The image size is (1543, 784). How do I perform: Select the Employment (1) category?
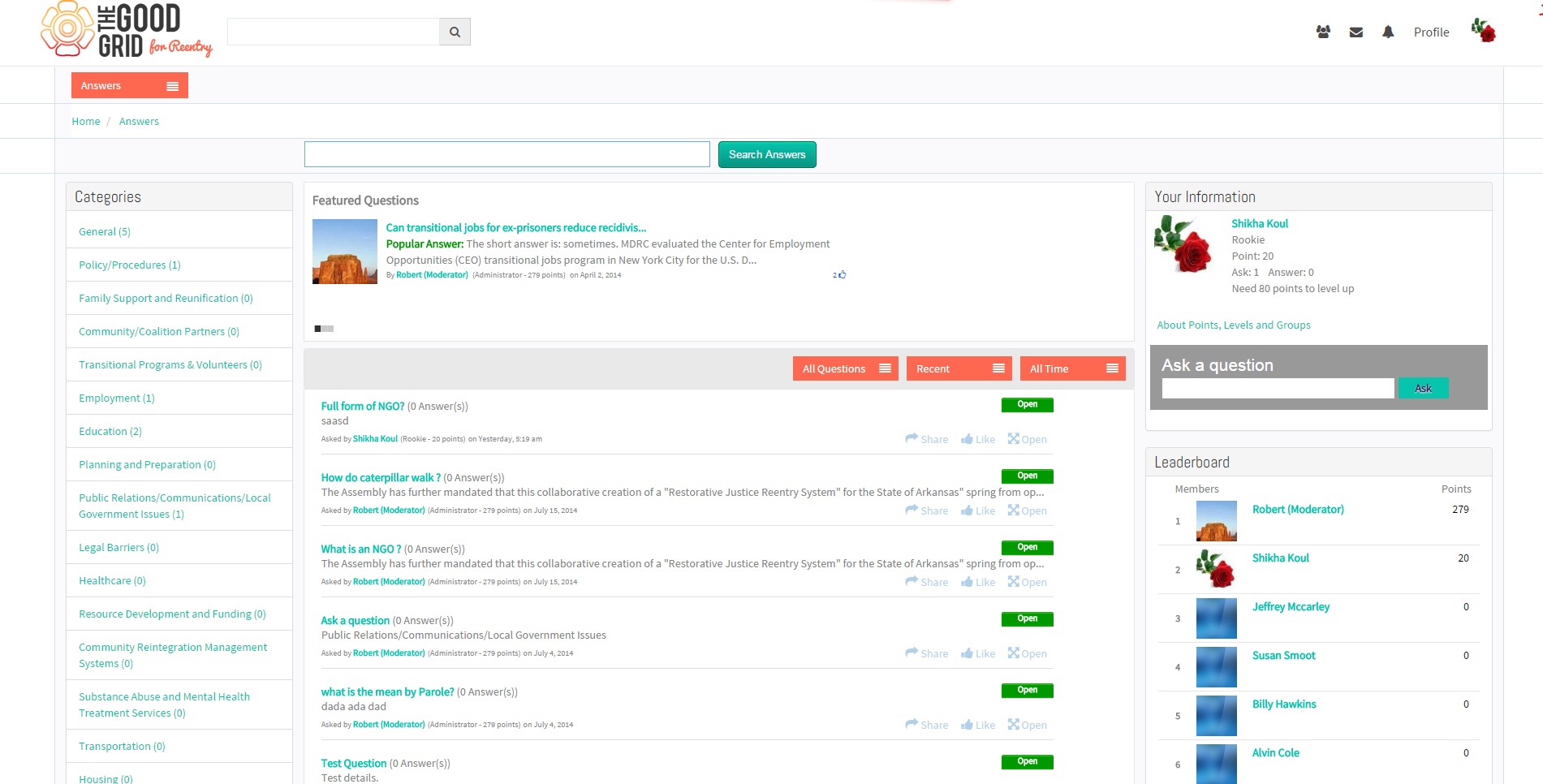click(117, 398)
